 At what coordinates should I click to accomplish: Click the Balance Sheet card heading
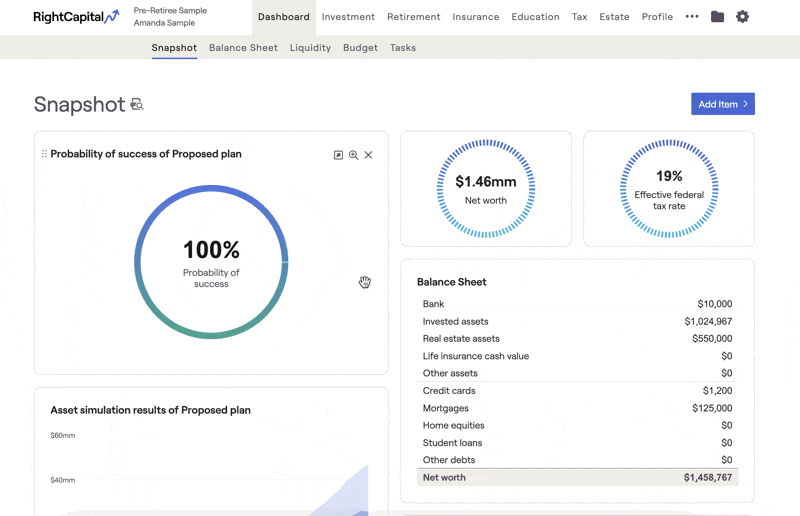click(x=452, y=282)
